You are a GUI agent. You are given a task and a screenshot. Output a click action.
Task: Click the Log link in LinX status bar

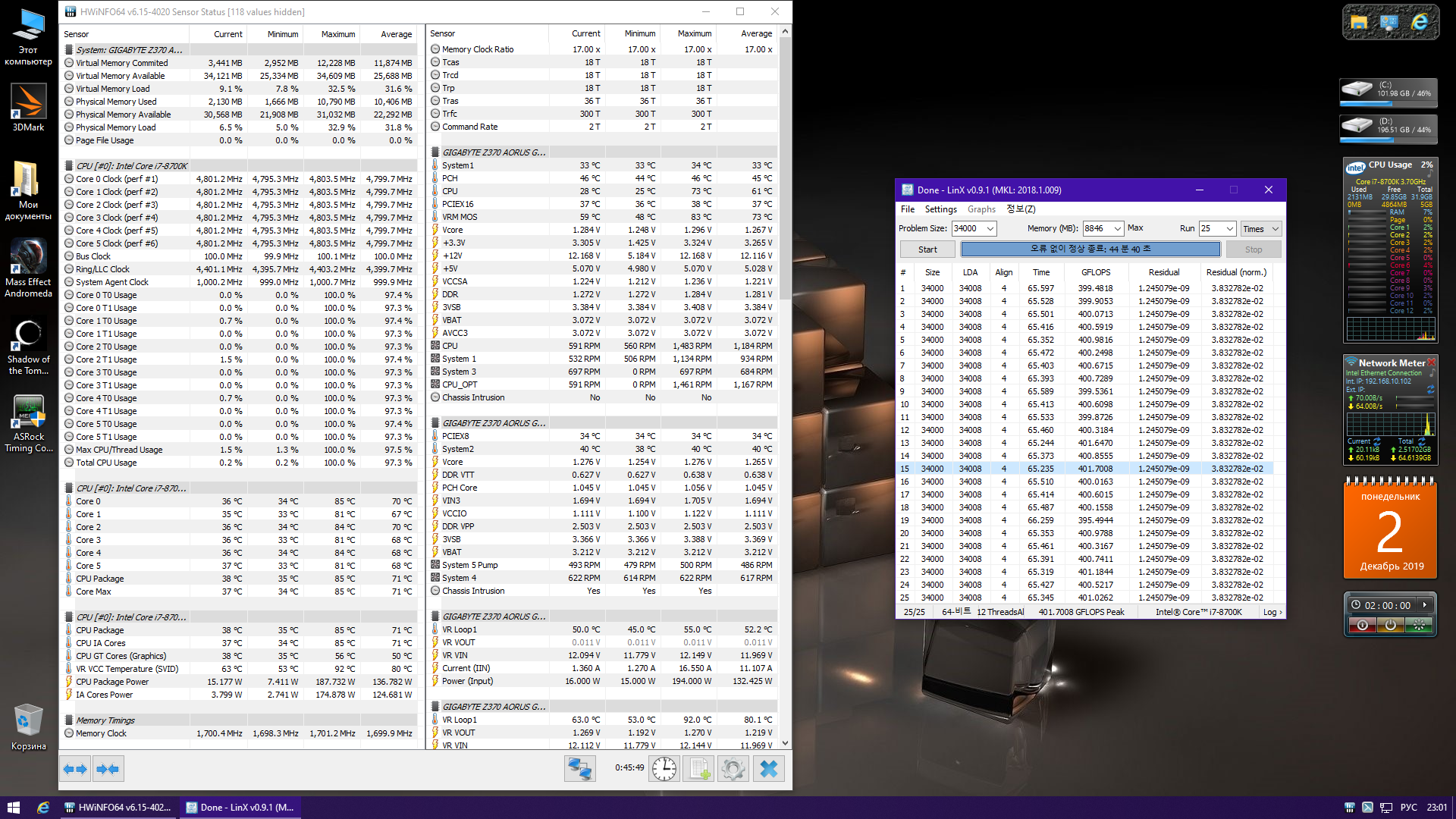point(1272,612)
